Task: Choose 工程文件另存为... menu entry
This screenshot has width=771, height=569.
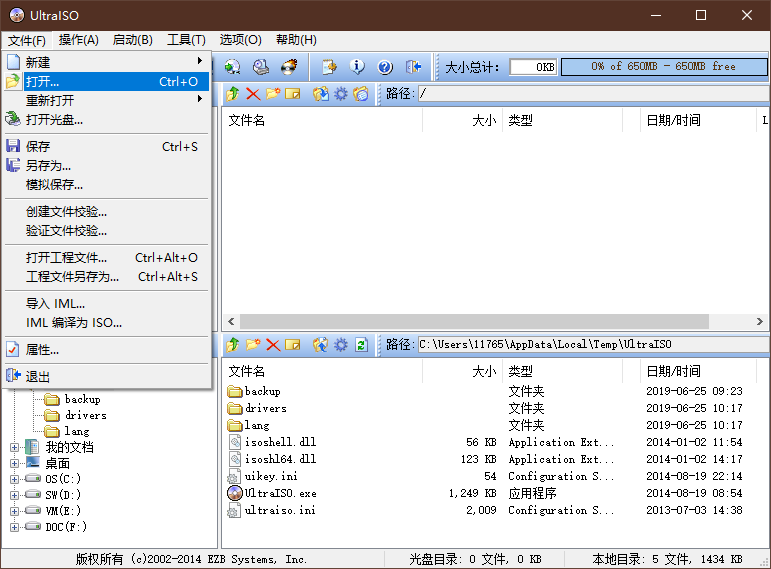Action: click(107, 277)
